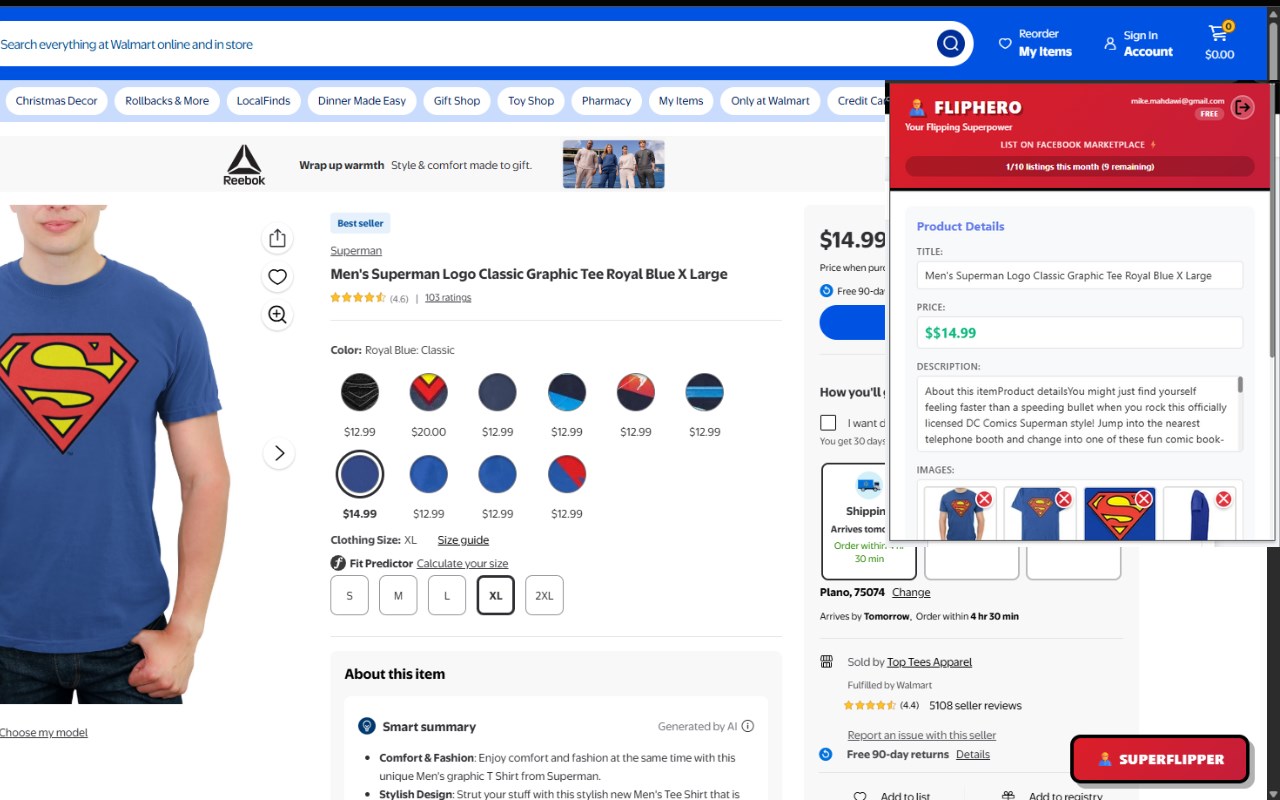This screenshot has width=1280, height=800.
Task: Remove the fourth sleeve image from listing
Action: [x=1223, y=499]
